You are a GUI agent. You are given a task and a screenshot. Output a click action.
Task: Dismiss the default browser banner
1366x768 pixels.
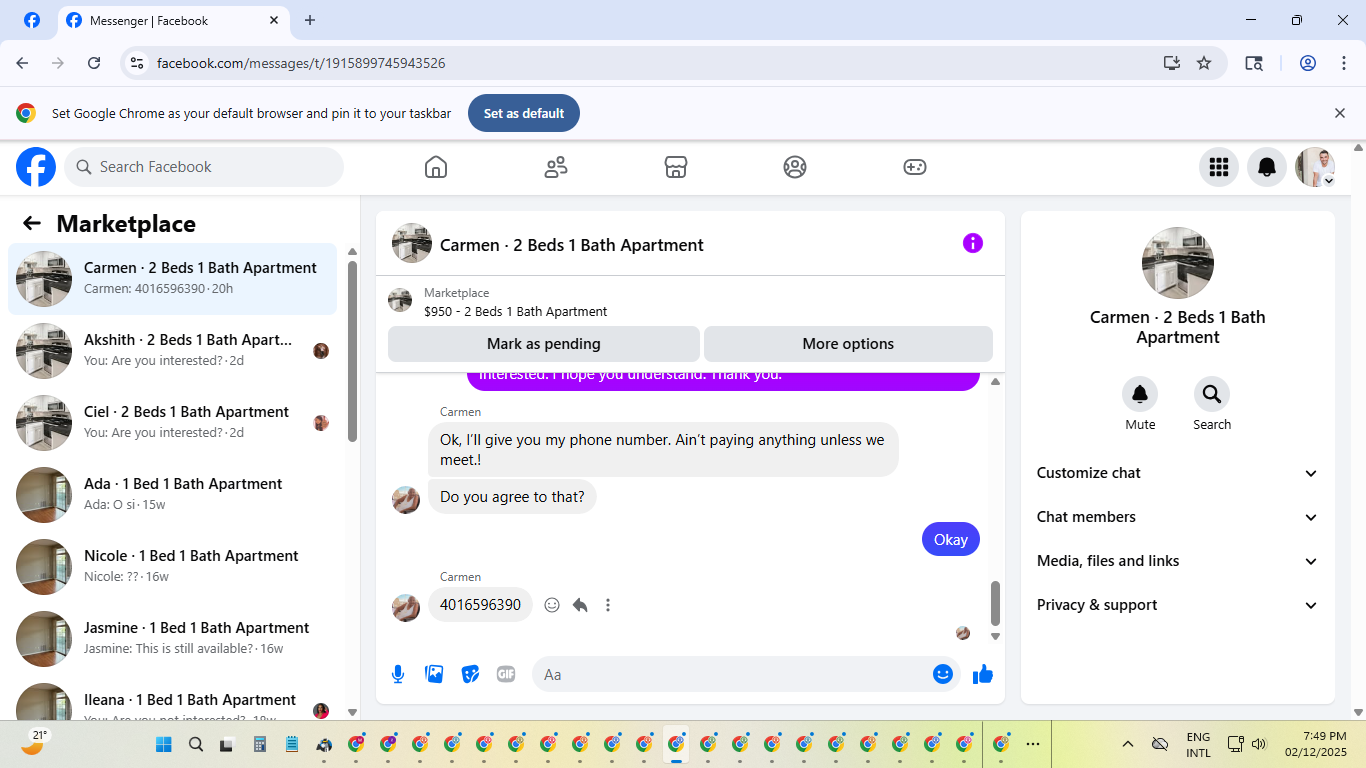(x=1340, y=113)
